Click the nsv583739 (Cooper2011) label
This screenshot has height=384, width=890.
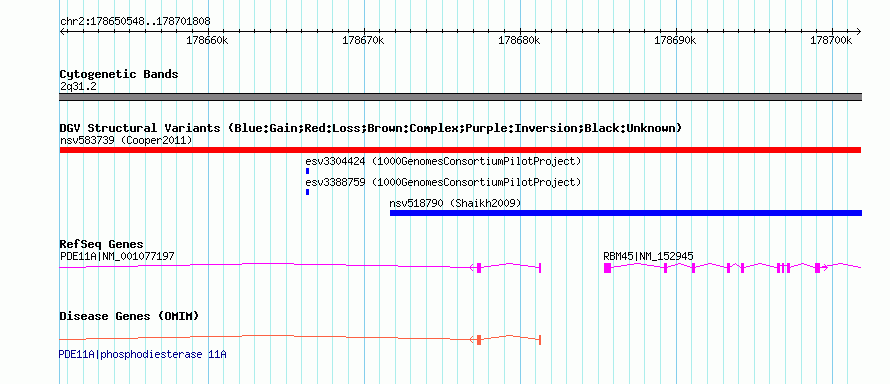coord(126,140)
